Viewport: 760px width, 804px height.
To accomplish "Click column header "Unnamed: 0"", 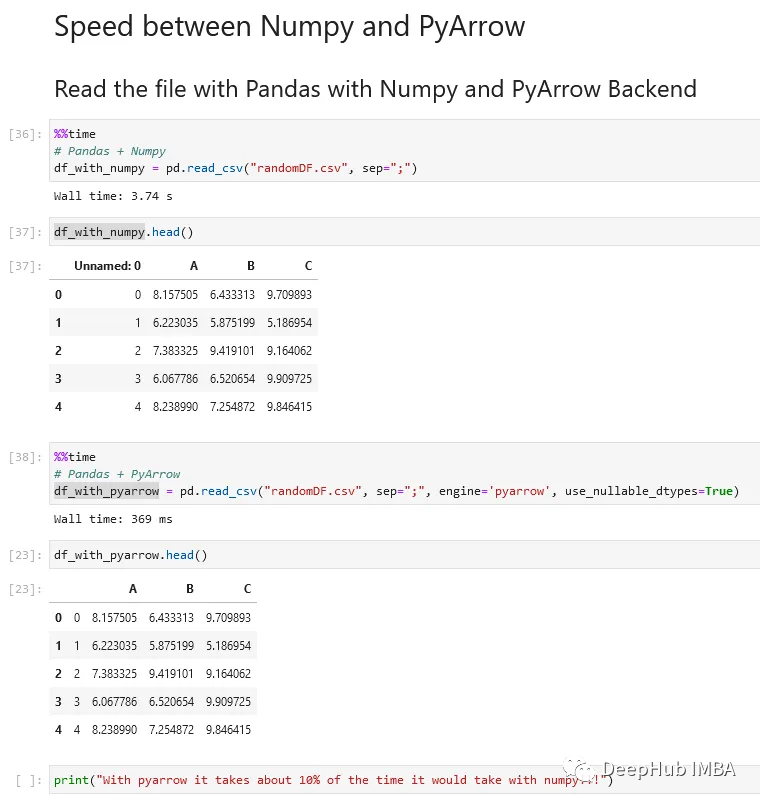I will (x=107, y=266).
